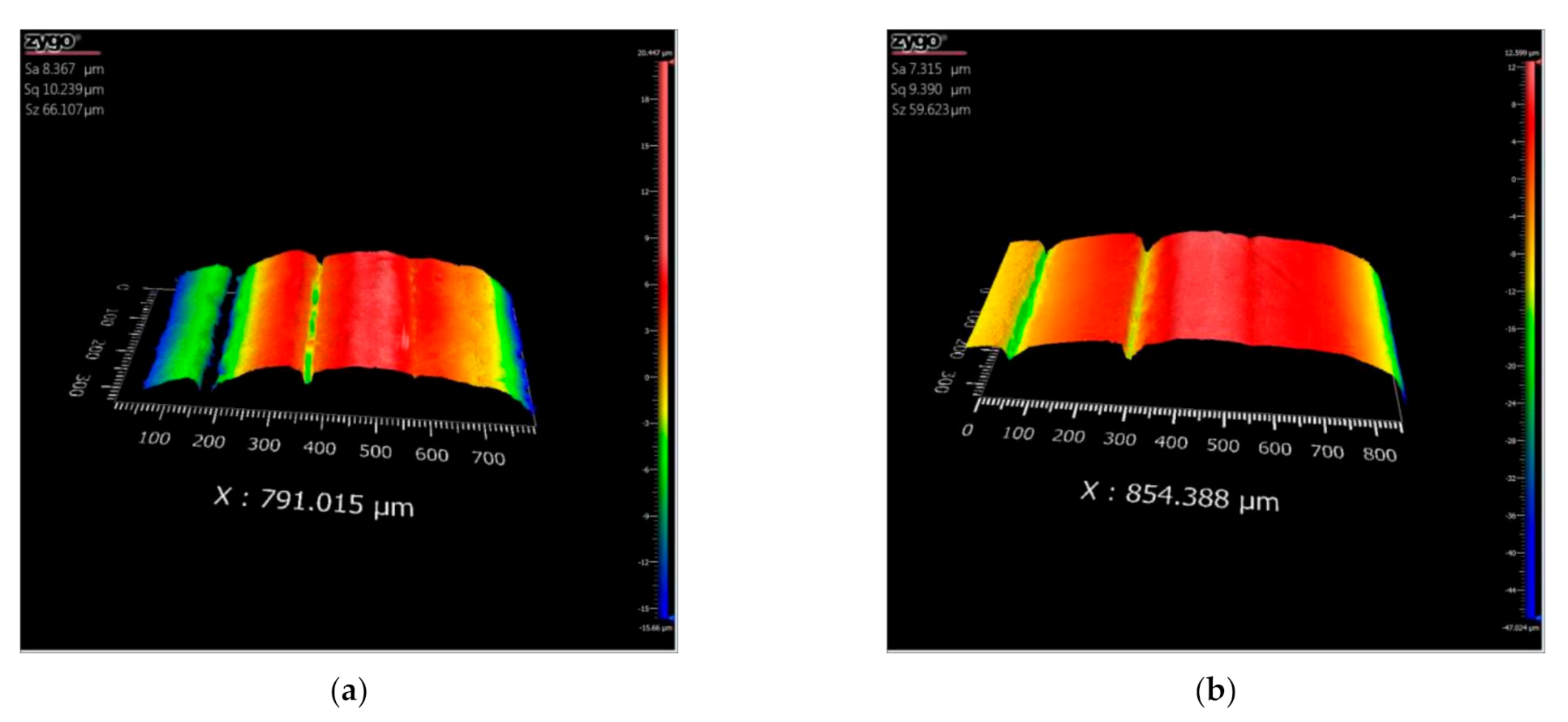
Task: Click the Zygo logo in panel (b)
Action: click(918, 41)
